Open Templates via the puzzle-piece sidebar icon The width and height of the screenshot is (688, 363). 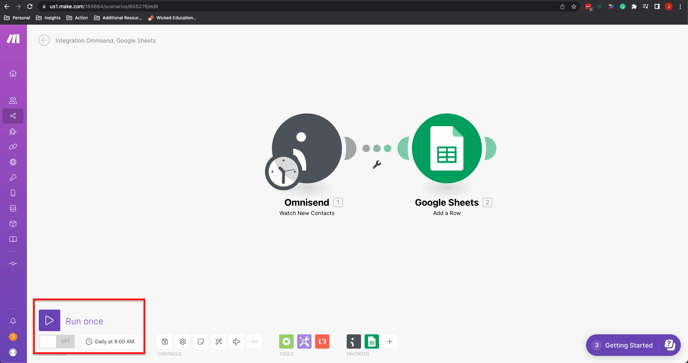pos(13,131)
